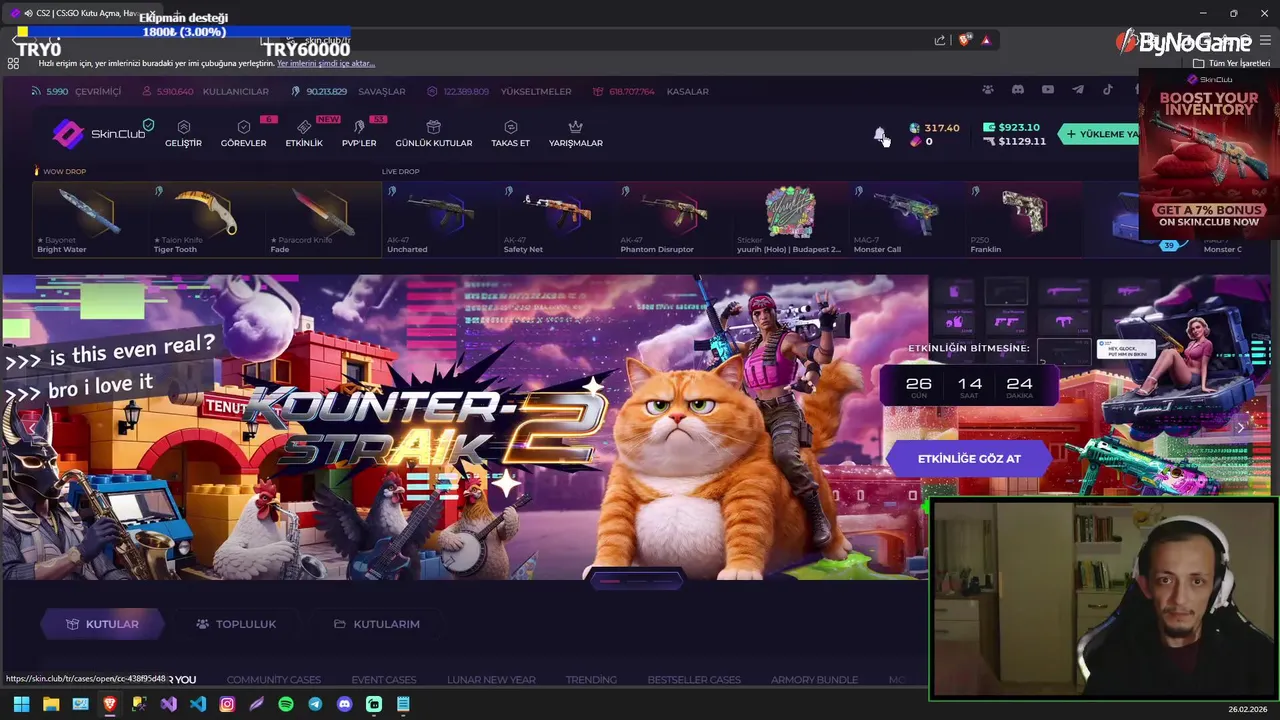Open the Telegram social icon in header
Viewport: 1280px width, 720px height.
pyautogui.click(x=1078, y=90)
